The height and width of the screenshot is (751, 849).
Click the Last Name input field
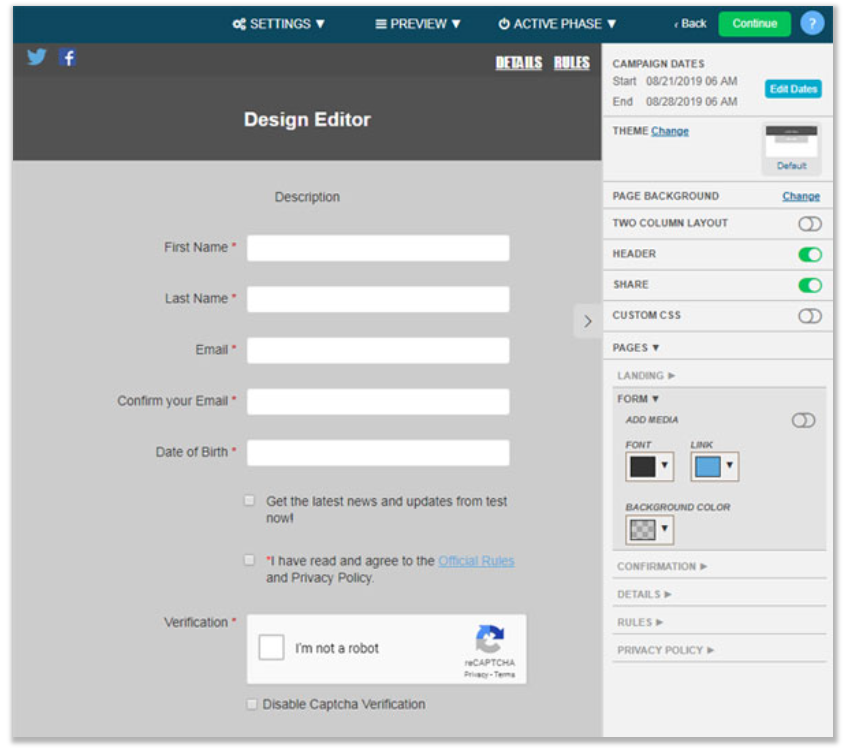[378, 299]
